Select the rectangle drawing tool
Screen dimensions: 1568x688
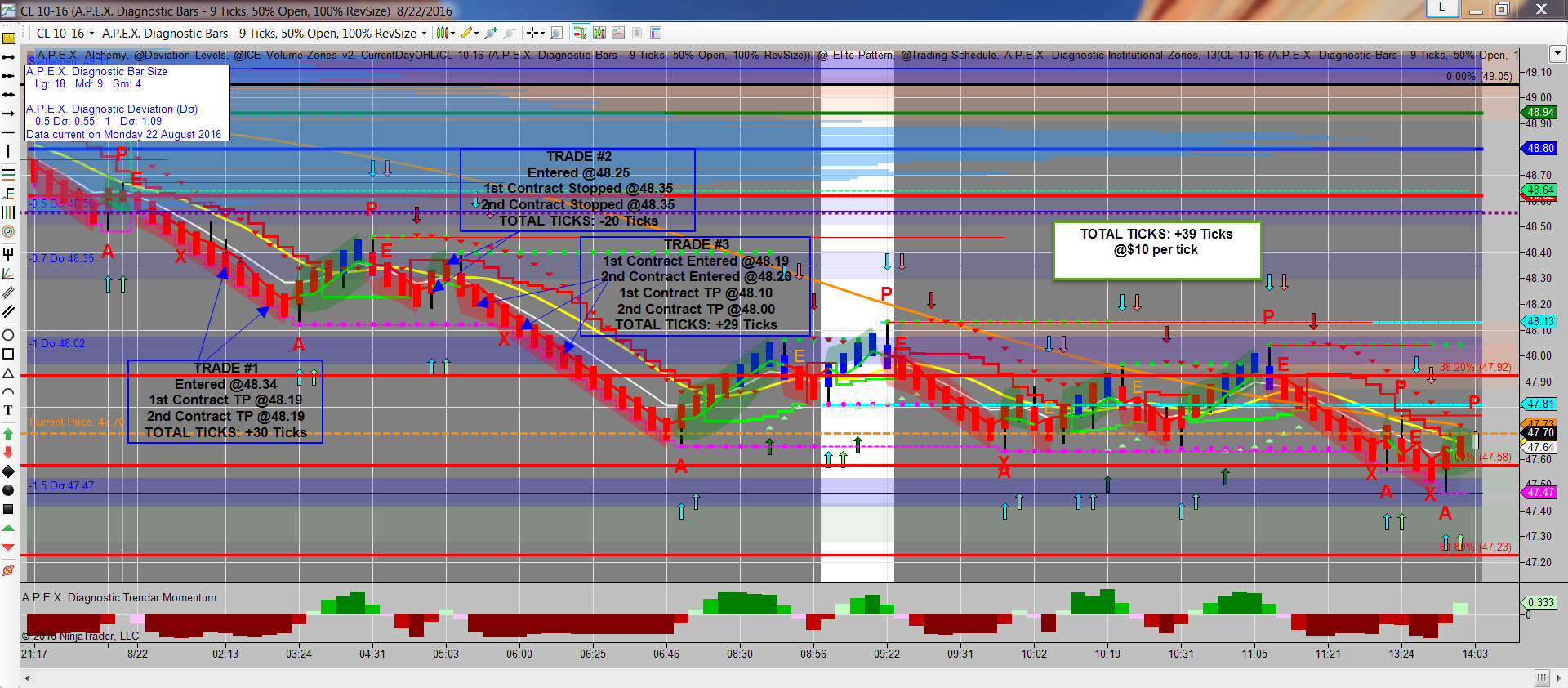8,354
